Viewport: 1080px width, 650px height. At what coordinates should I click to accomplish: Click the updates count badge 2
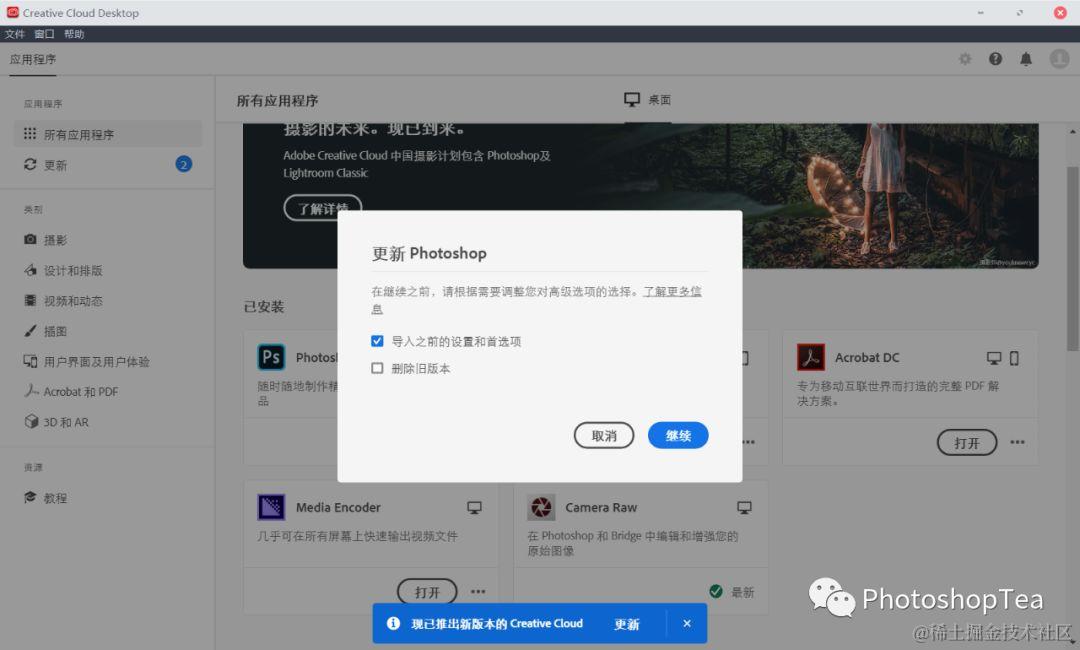click(183, 165)
